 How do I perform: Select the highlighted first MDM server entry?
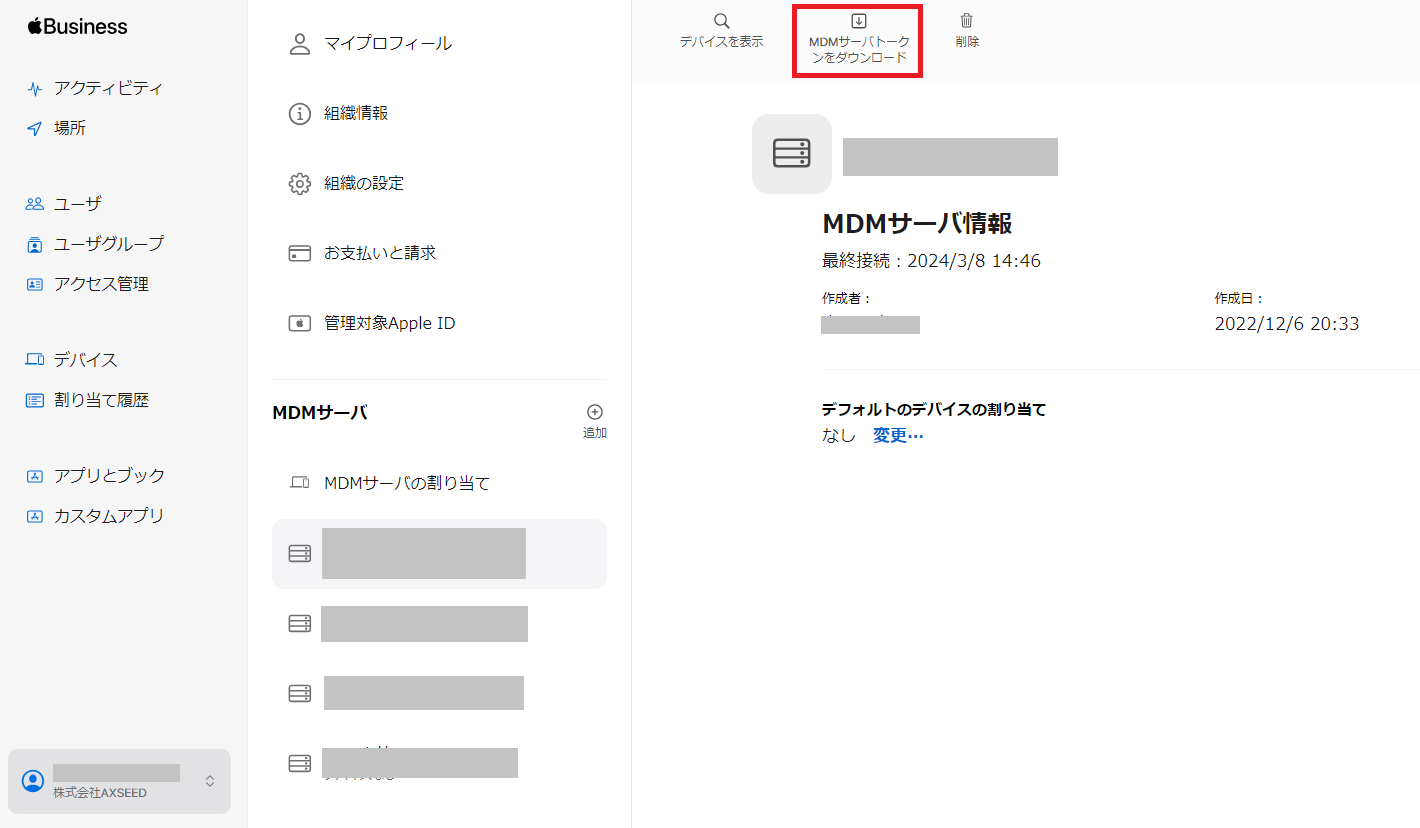point(439,554)
